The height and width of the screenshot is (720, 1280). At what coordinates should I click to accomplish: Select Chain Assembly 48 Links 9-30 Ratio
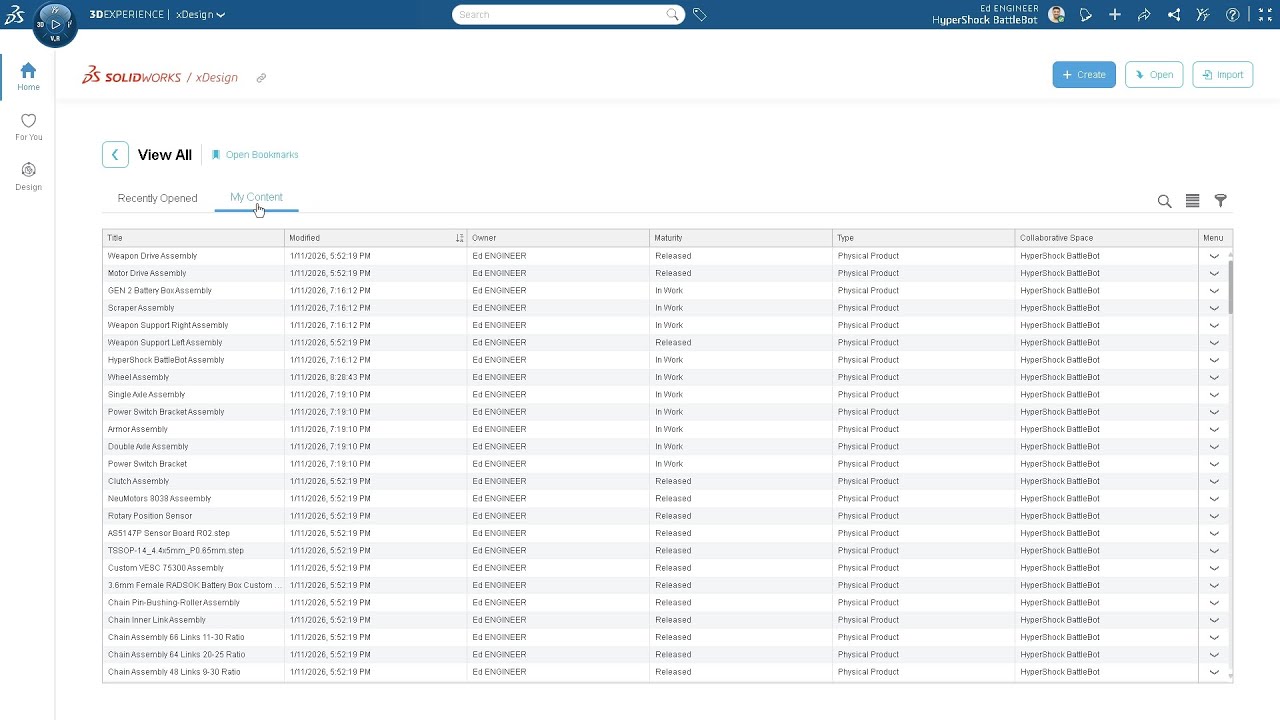coord(174,672)
